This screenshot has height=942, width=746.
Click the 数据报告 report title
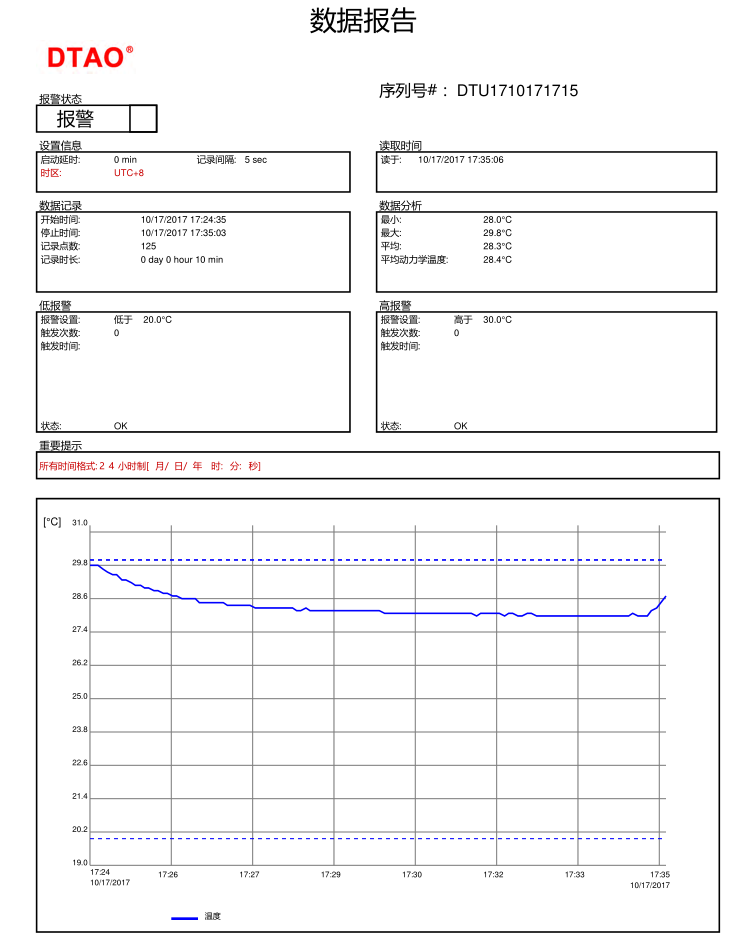coord(362,21)
